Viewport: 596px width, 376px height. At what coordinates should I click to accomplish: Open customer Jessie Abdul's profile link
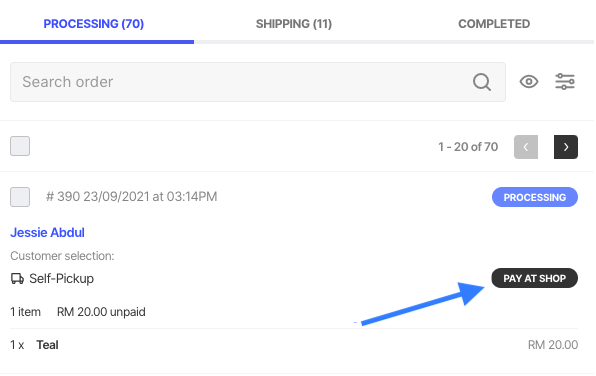48,232
